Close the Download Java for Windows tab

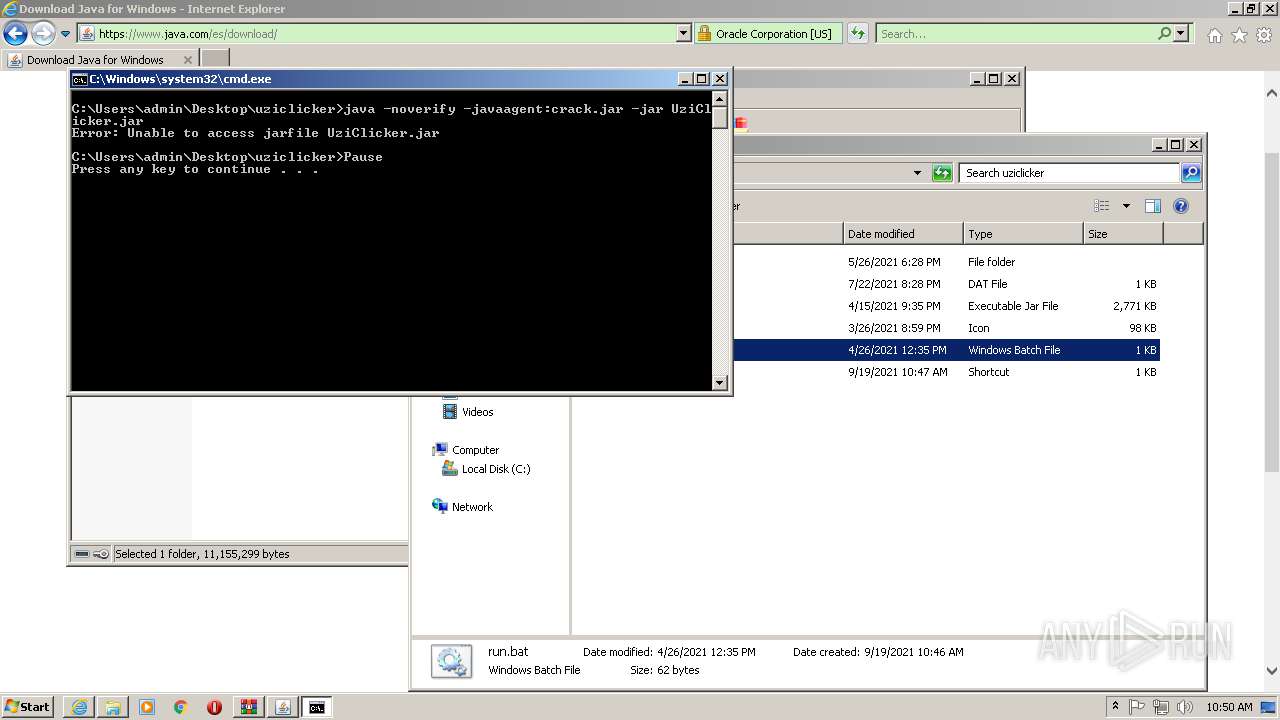tap(187, 60)
